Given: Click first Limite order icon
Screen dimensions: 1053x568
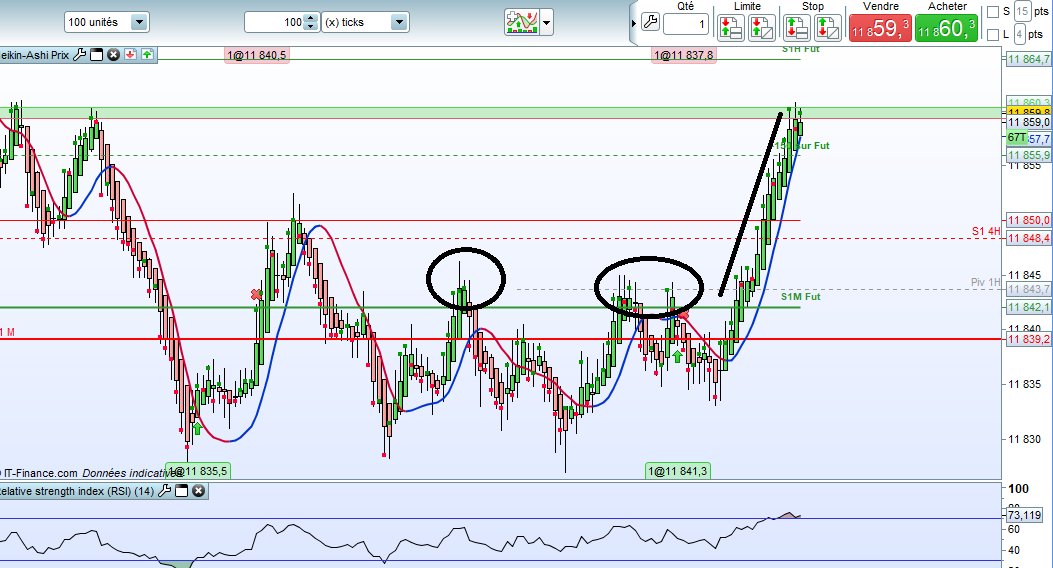Looking at the screenshot, I should coord(731,28).
